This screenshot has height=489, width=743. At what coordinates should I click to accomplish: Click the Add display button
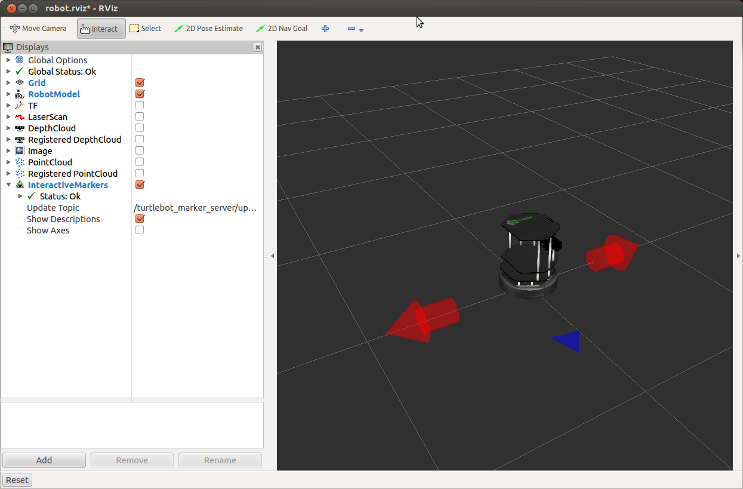click(44, 460)
